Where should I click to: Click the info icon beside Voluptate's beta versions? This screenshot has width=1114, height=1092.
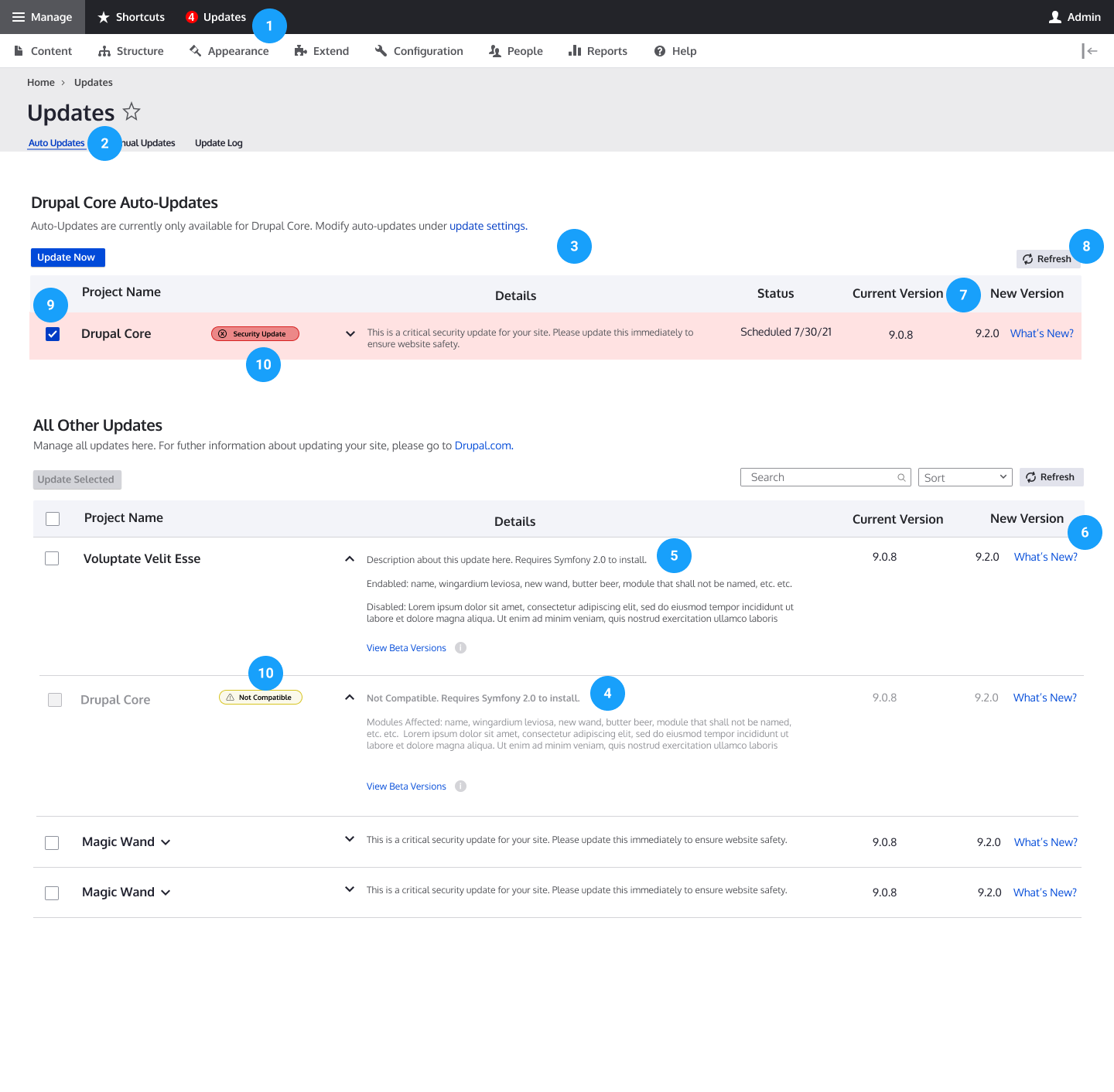pos(461,648)
